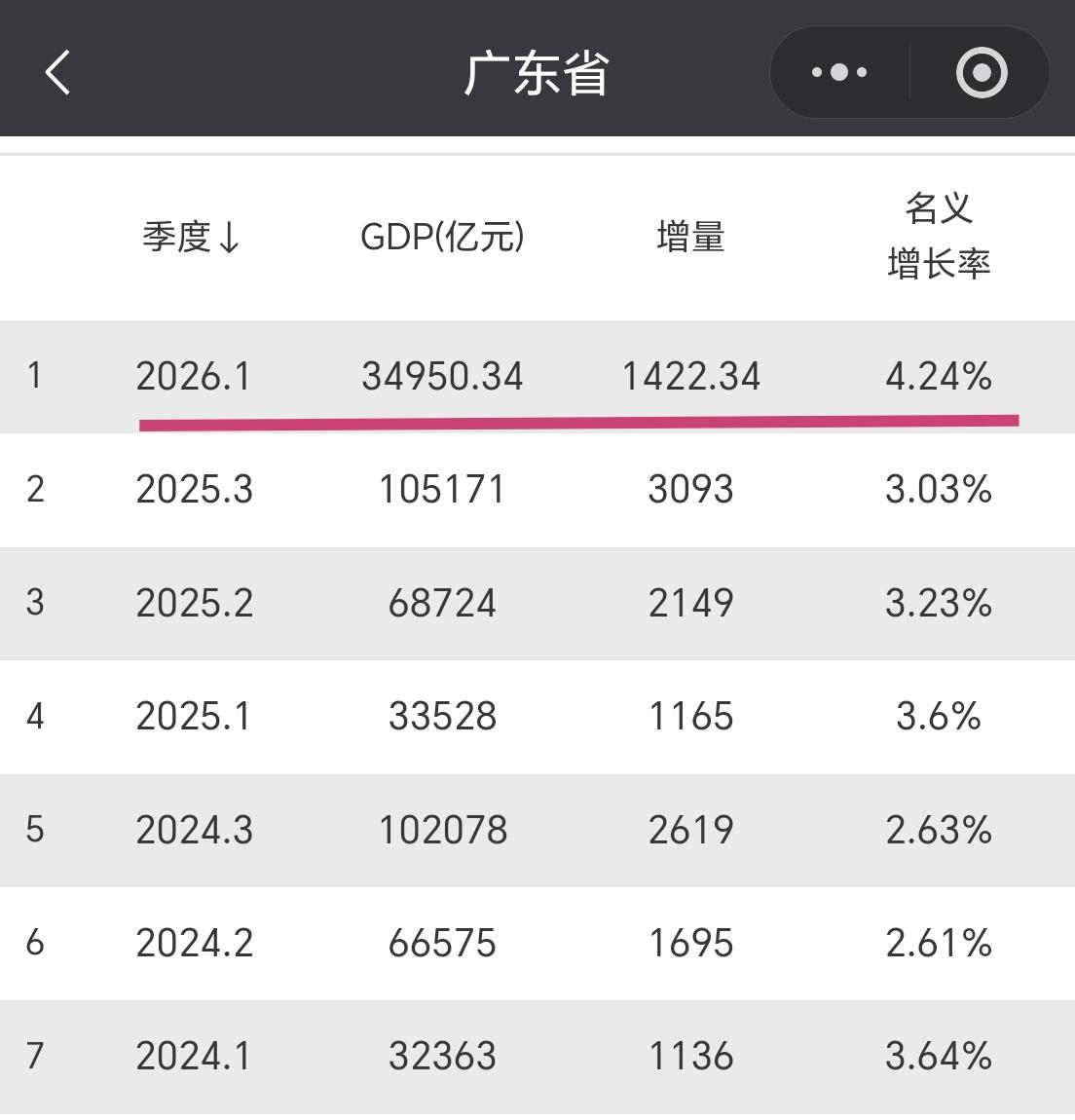
Task: Click the growth rate 4.24%
Action: point(938,376)
